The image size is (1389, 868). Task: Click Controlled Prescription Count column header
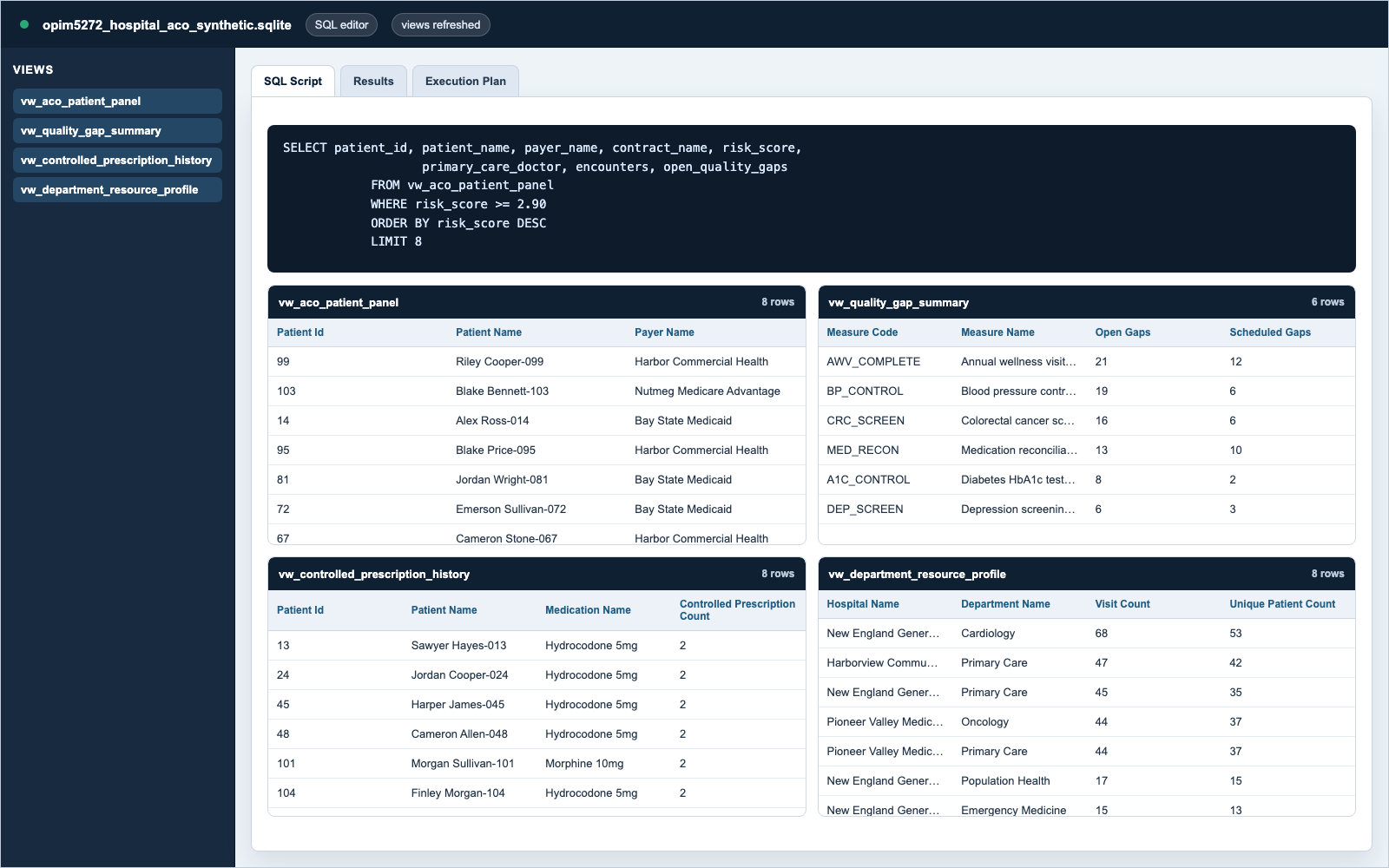click(737, 610)
